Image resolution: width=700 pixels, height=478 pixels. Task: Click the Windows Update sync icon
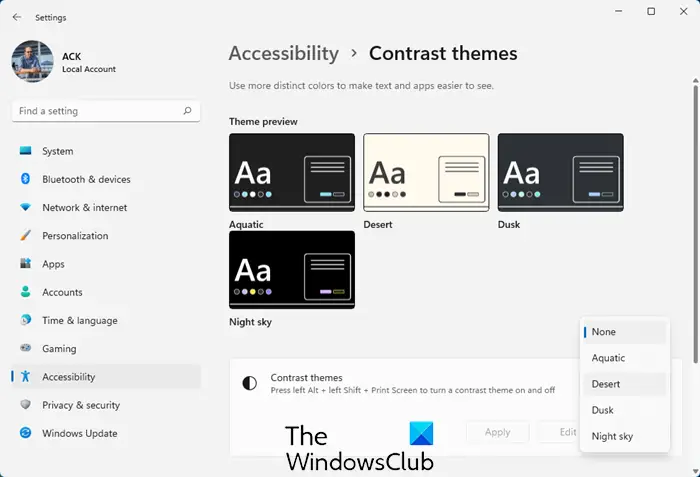(25, 433)
